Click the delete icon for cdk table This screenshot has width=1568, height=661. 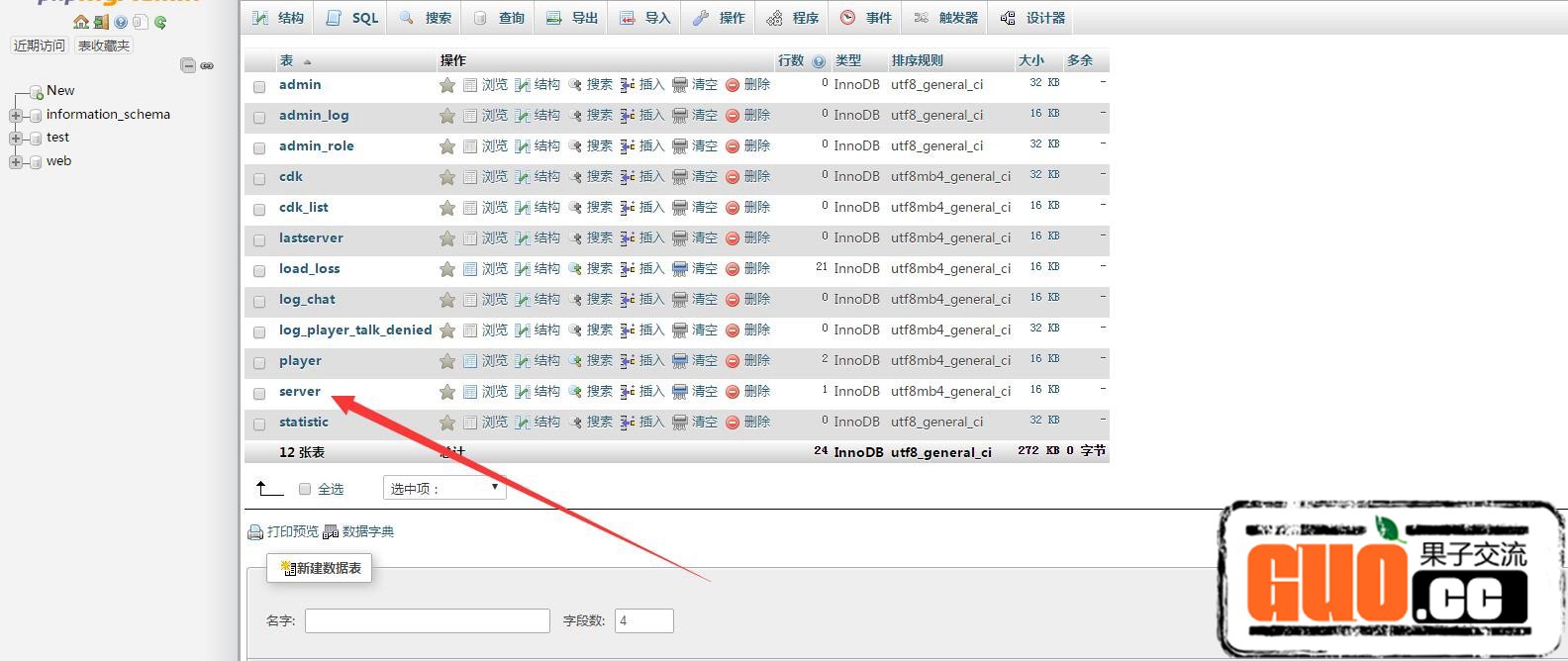point(733,177)
